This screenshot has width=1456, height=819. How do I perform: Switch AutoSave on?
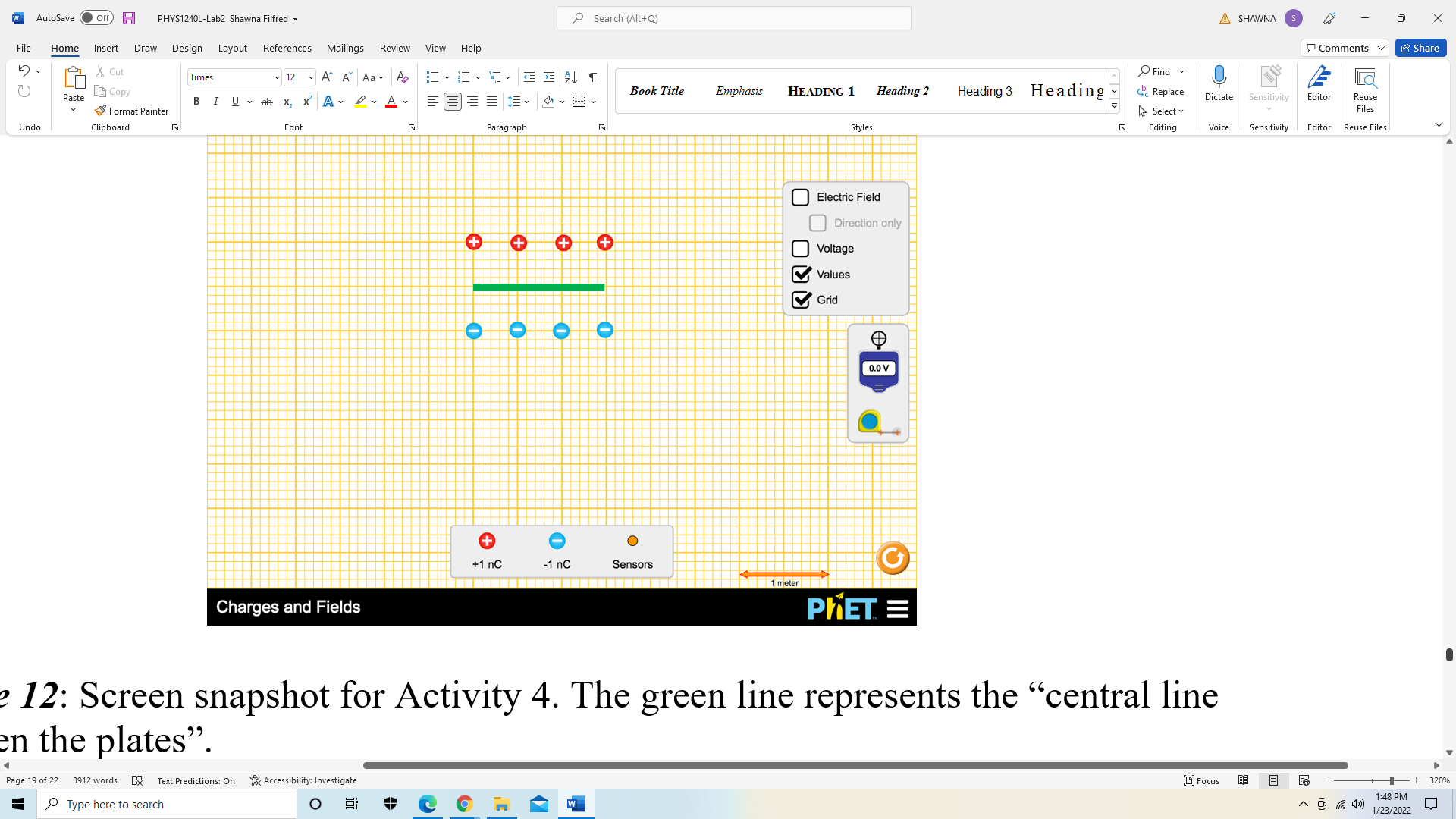(x=96, y=17)
